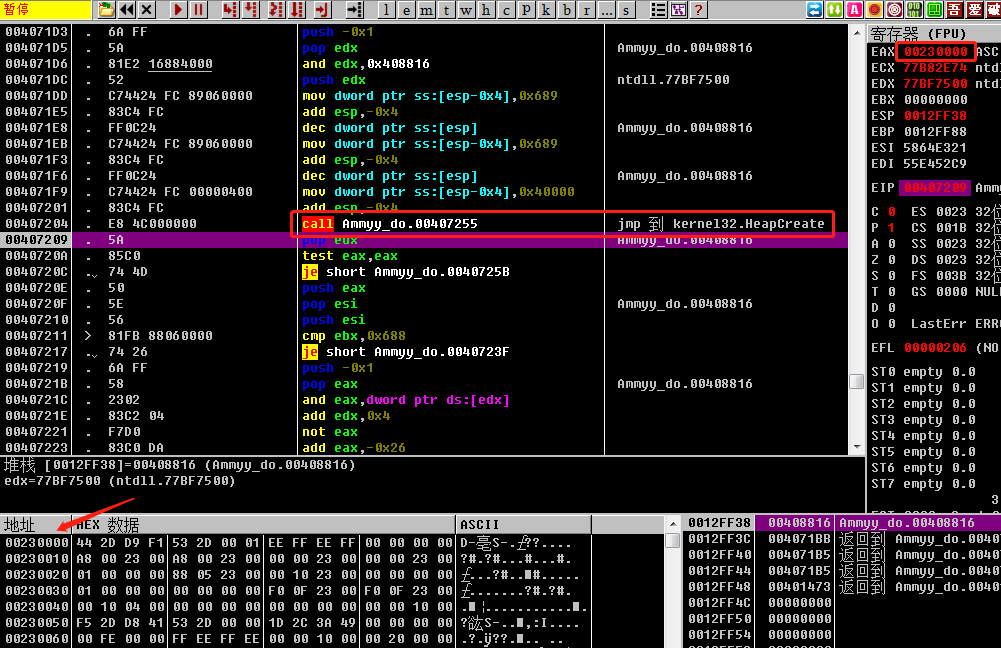
Task: Pause execution with the pause icon
Action: click(x=198, y=10)
